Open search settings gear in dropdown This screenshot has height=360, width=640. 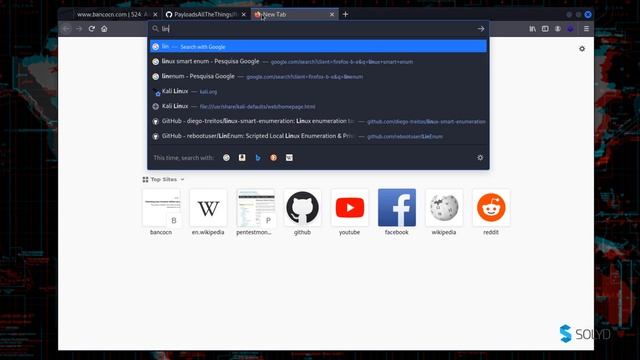(480, 158)
